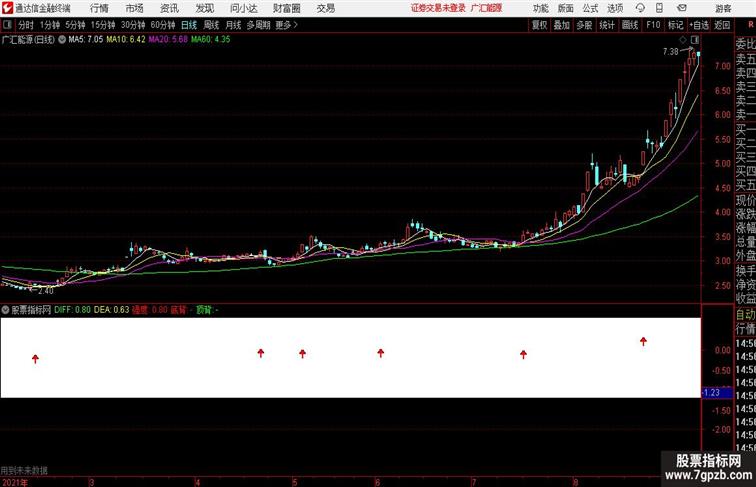Image resolution: width=756 pixels, height=487 pixels.
Task: Click the MA5: 7.05 indicator label
Action: tap(86, 40)
